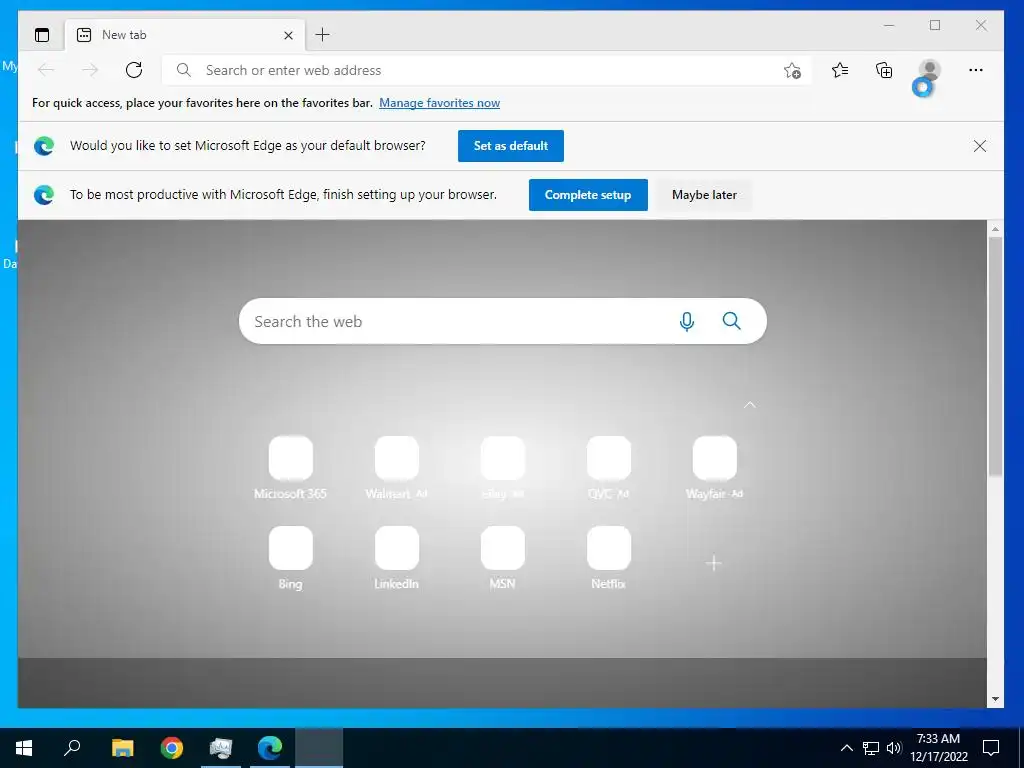This screenshot has height=768, width=1024.
Task: Open a new tab with plus button
Action: coord(323,35)
